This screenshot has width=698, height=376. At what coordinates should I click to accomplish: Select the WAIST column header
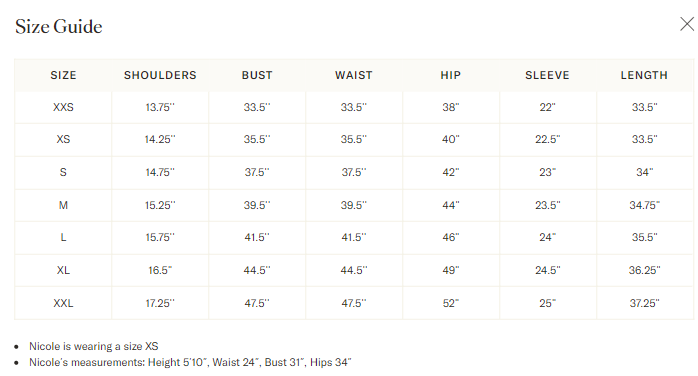pyautogui.click(x=354, y=75)
